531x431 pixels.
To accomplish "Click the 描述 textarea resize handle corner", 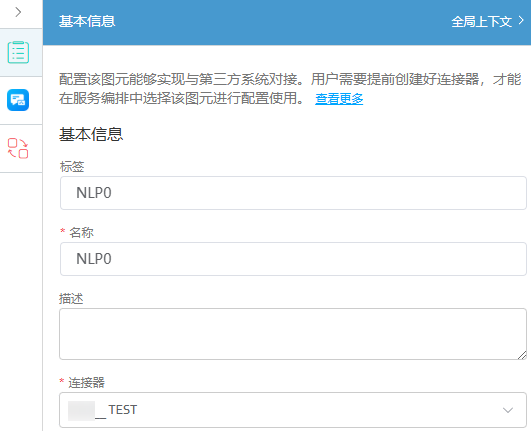I will coord(522,355).
